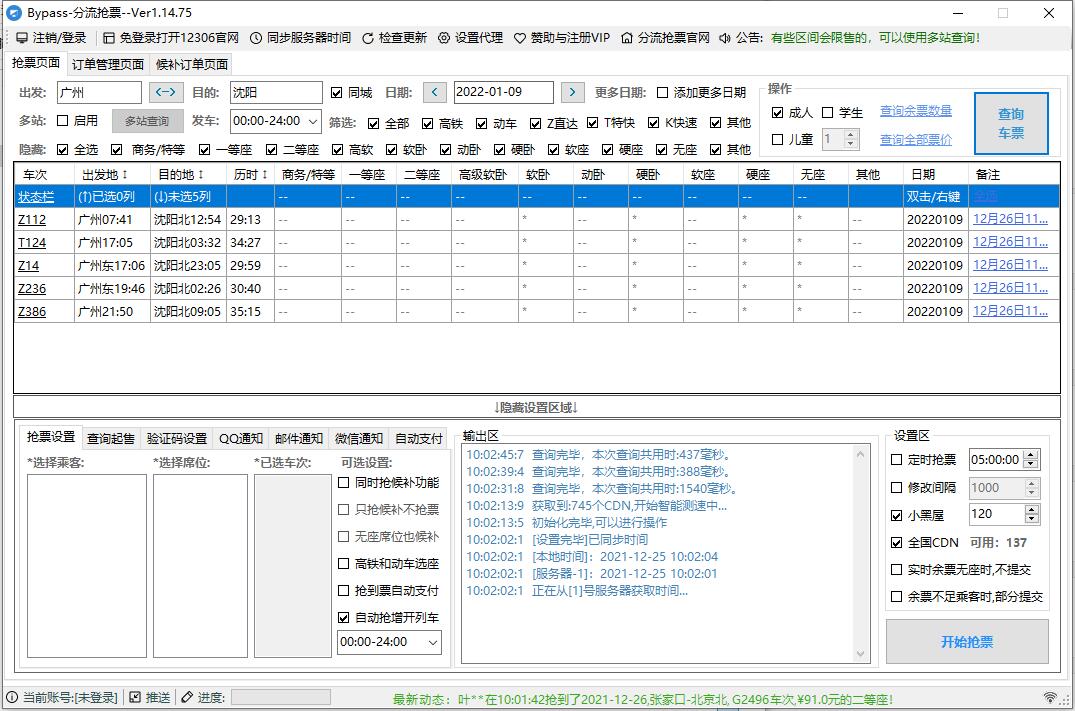
Task: Enable 定时抢票 checkbox
Action: click(896, 459)
